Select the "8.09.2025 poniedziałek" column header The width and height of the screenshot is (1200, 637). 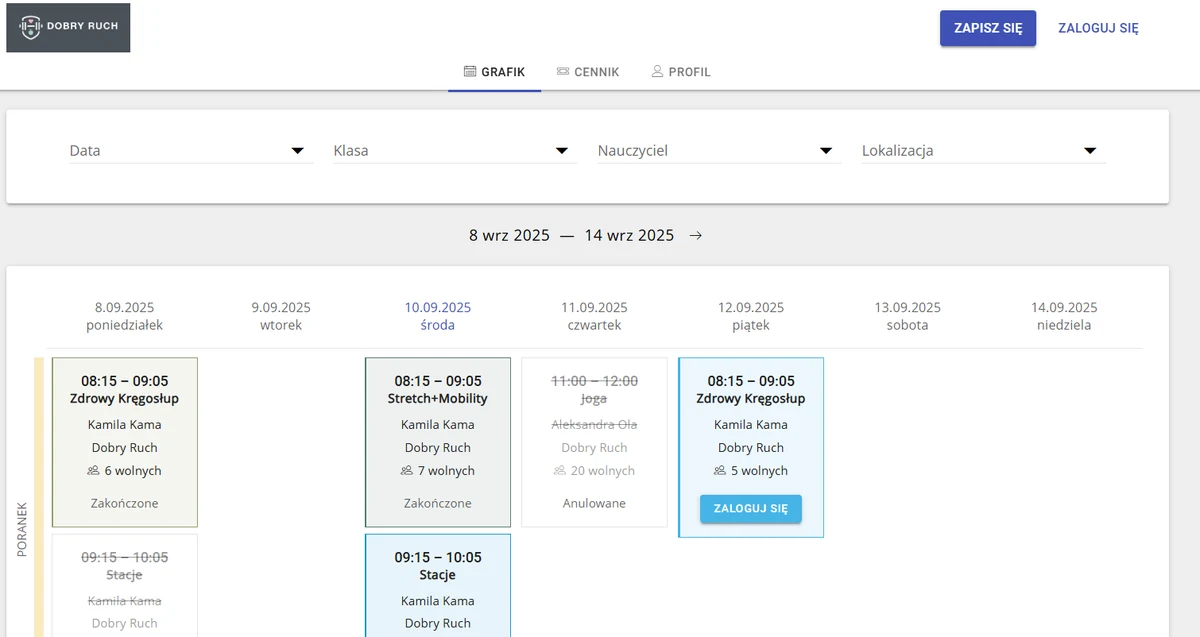[125, 316]
